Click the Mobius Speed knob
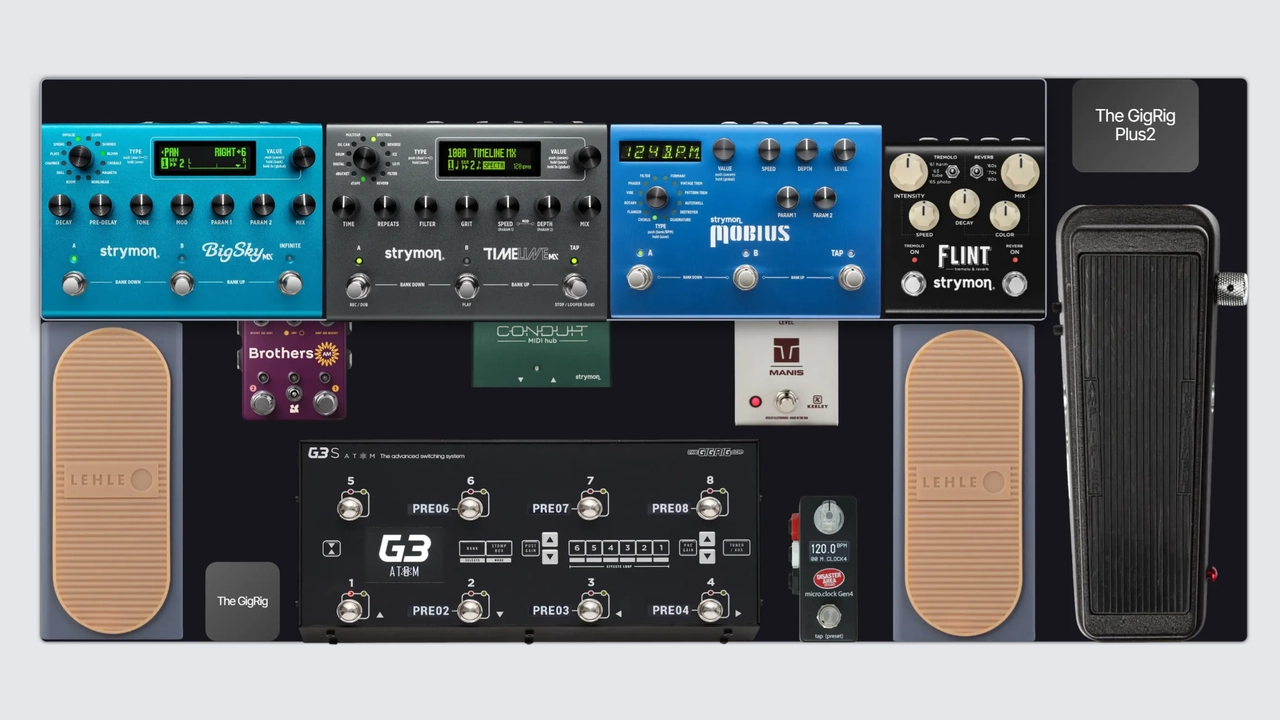 click(768, 150)
